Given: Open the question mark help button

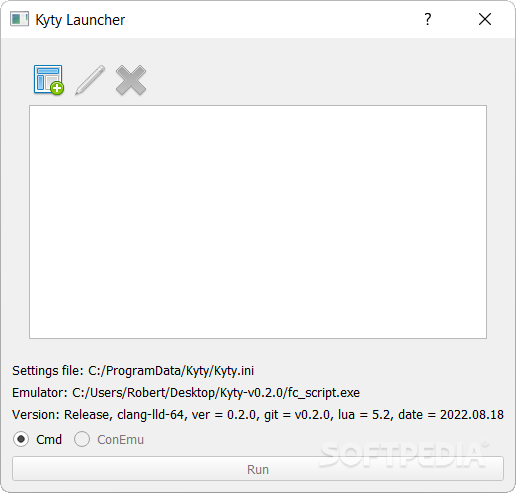Looking at the screenshot, I should pyautogui.click(x=428, y=19).
